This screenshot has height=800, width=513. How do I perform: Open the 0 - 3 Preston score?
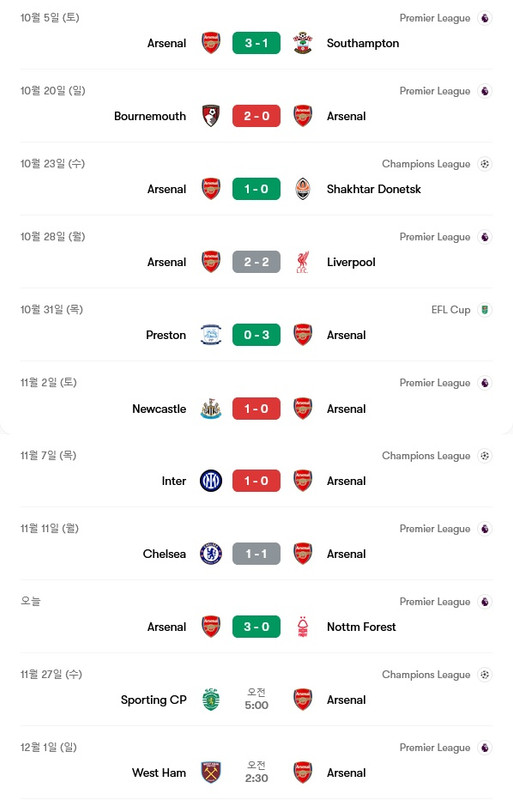256,335
